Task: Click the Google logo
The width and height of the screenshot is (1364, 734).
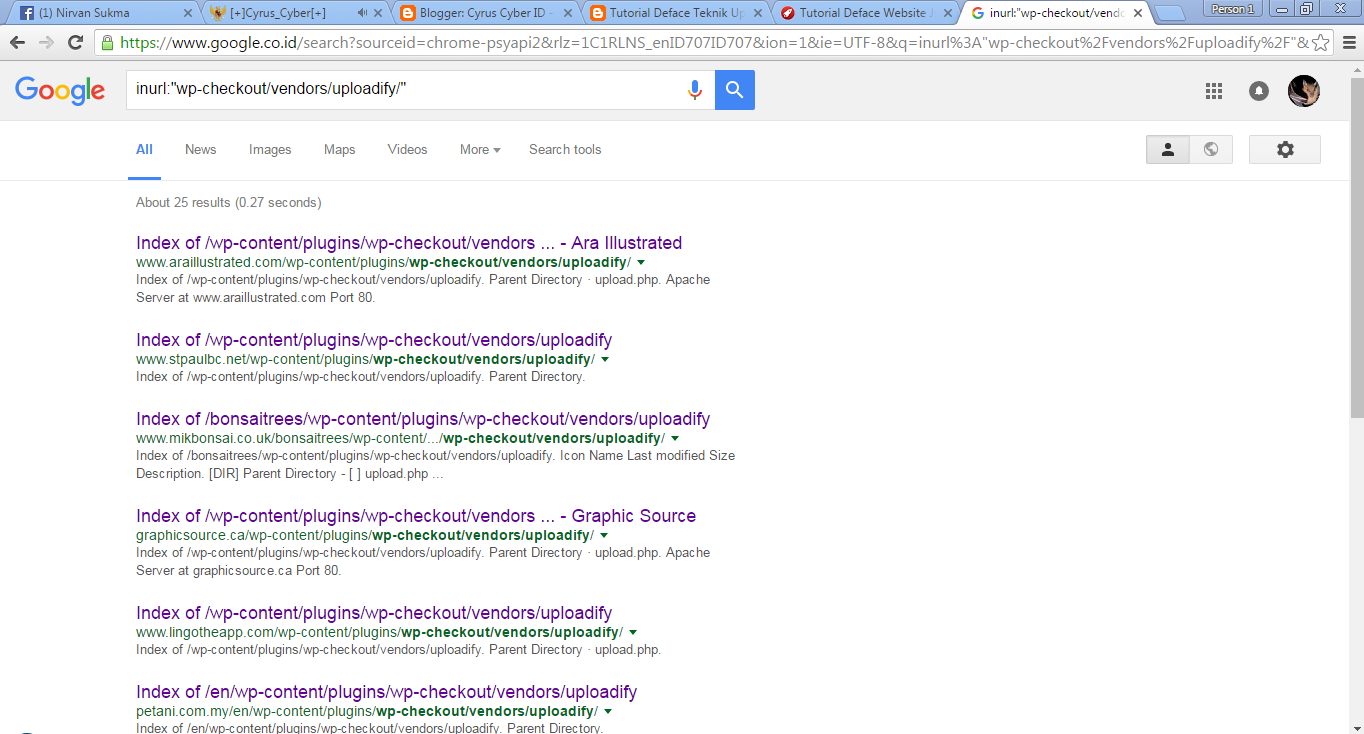Action: coord(60,91)
